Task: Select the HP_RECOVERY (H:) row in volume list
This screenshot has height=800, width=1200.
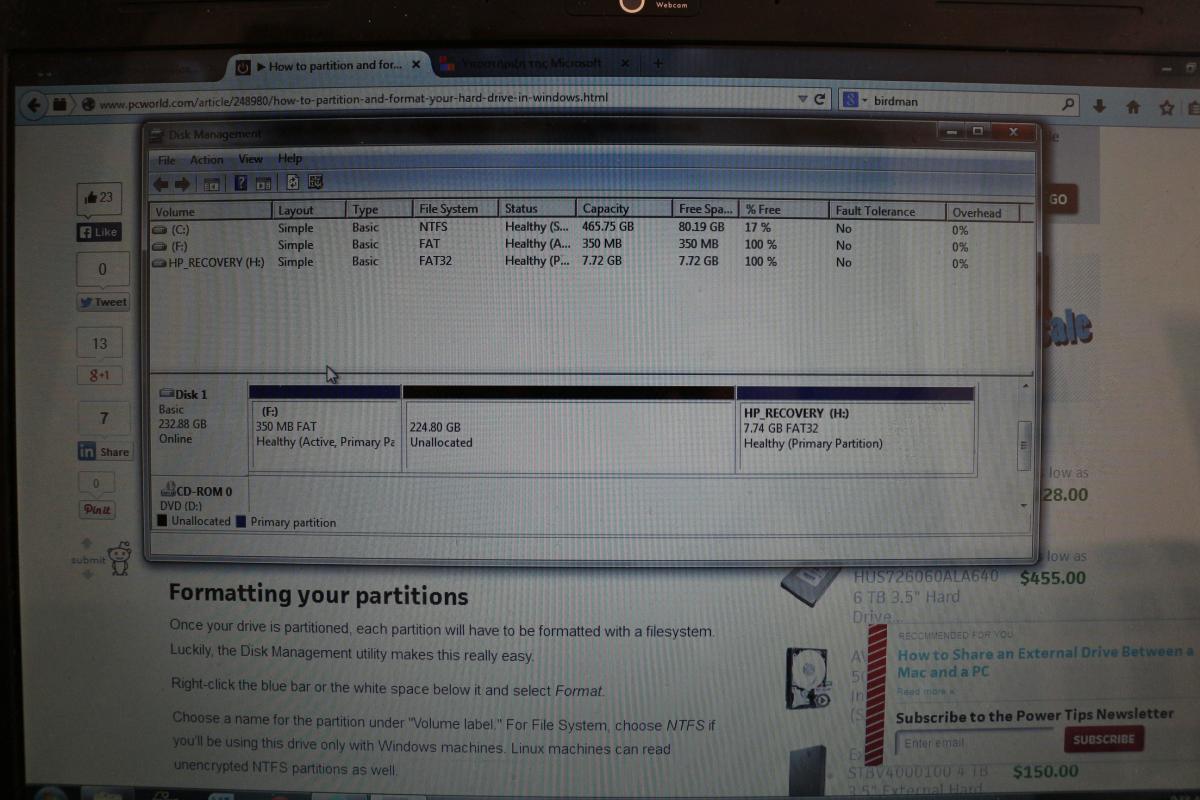Action: [590, 262]
